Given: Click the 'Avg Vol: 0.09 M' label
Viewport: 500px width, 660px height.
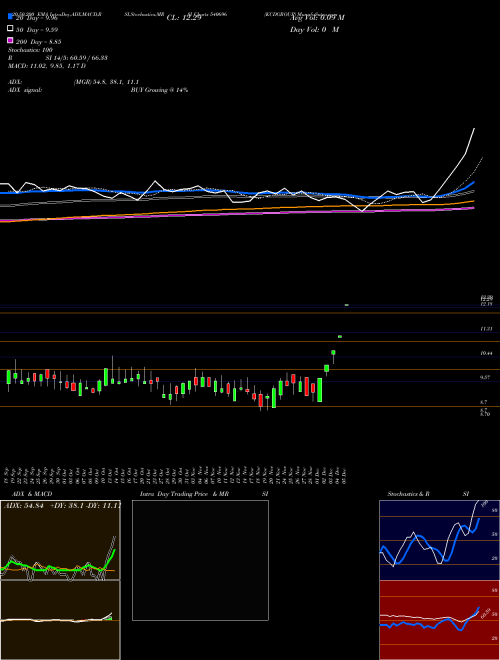Looking at the screenshot, I should (x=317, y=18).
